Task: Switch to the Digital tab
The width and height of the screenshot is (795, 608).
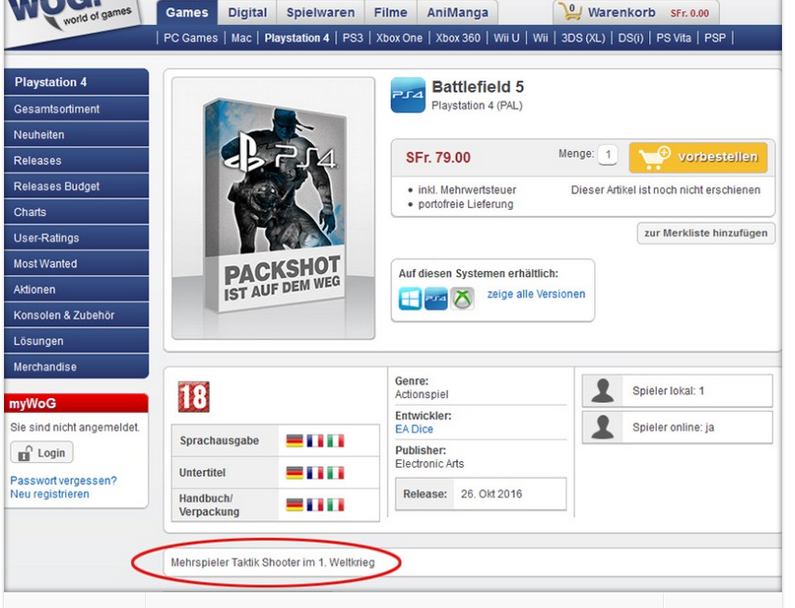Action: tap(247, 13)
